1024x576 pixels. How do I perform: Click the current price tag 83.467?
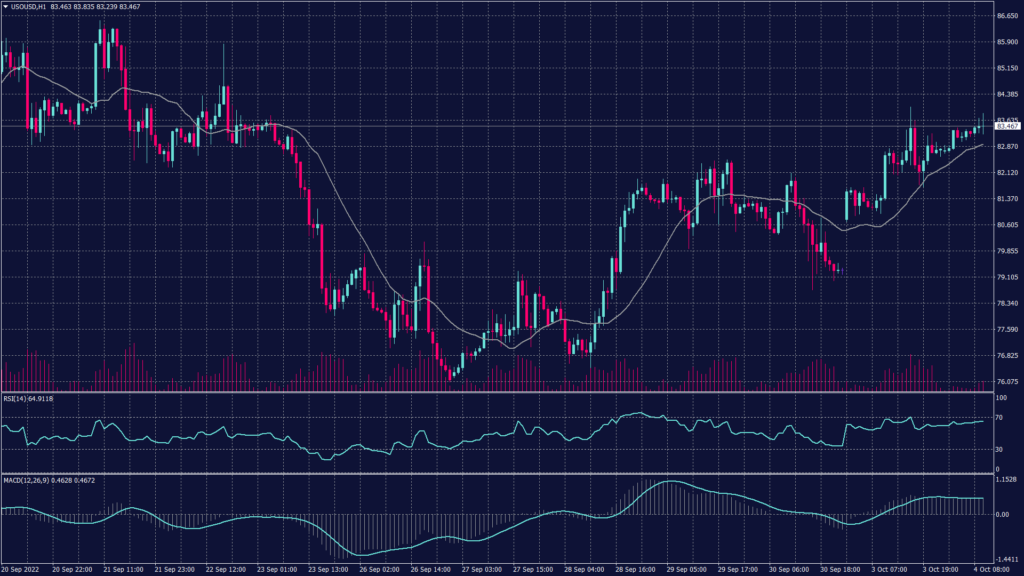click(x=1006, y=126)
